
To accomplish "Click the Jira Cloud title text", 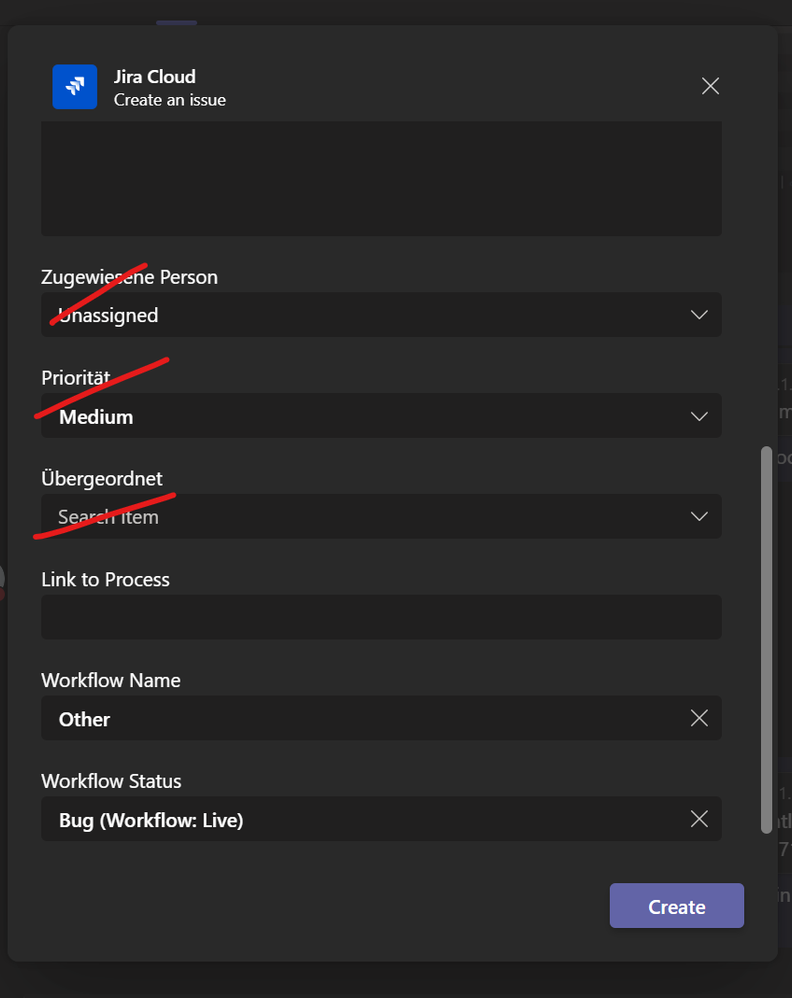I will click(155, 76).
